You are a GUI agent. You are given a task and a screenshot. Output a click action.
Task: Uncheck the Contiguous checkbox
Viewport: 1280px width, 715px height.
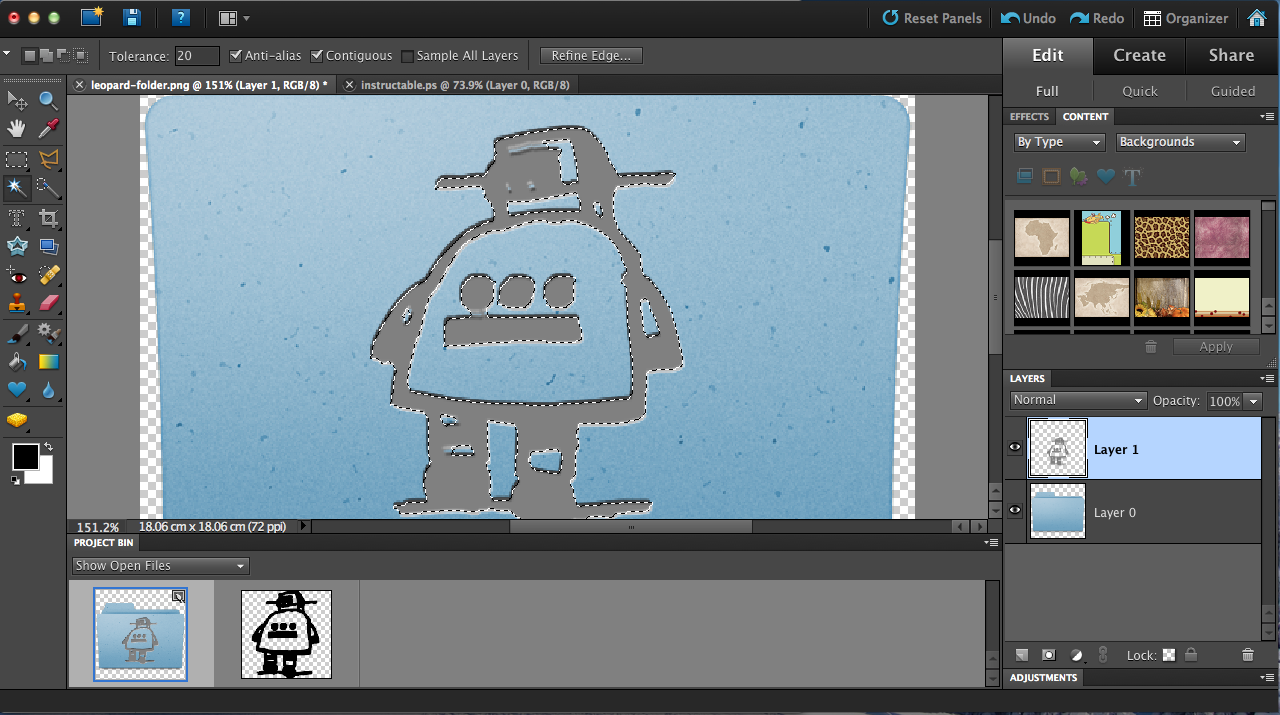[317, 56]
